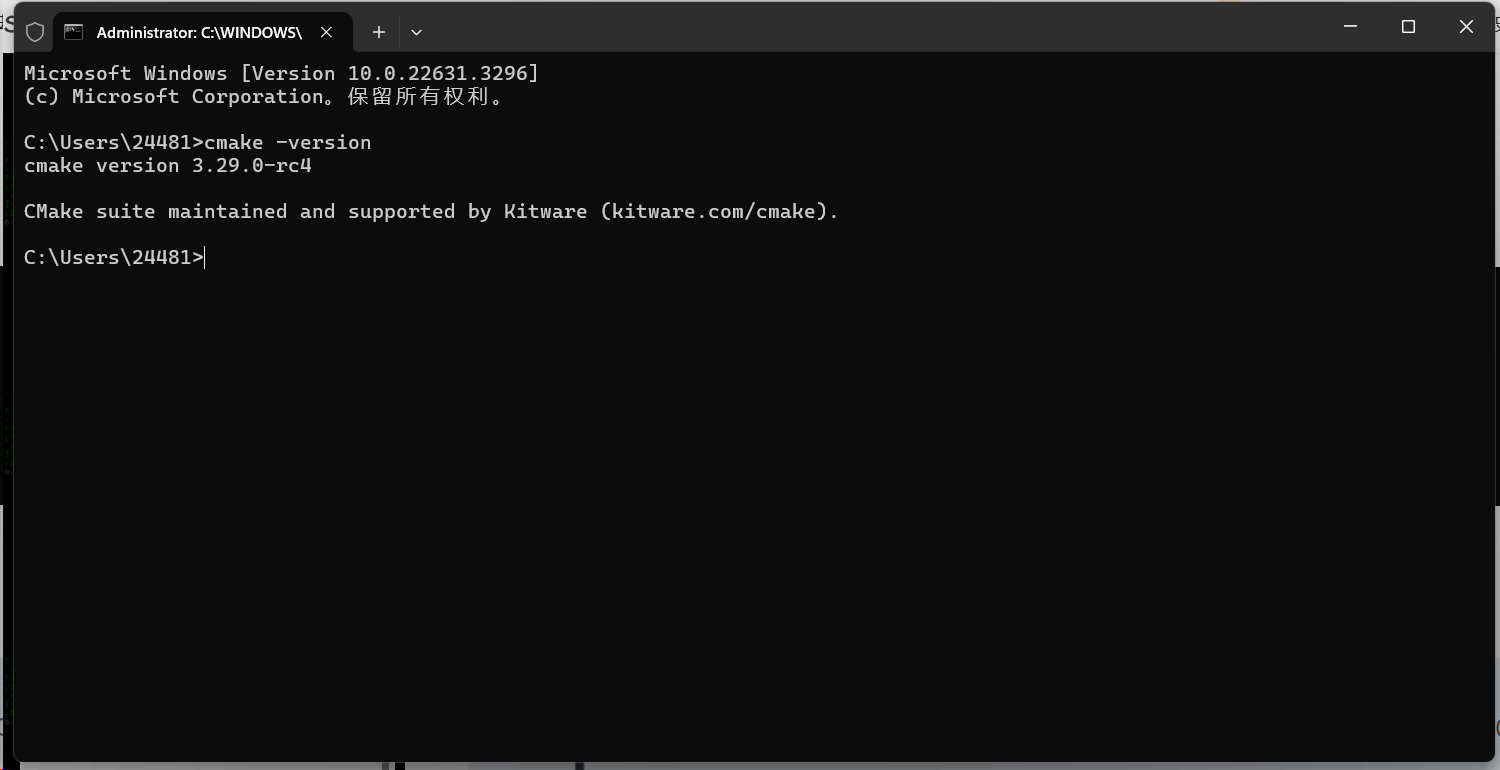Click the "CMake suite maintained" text
1500x770 pixels.
click(x=156, y=212)
